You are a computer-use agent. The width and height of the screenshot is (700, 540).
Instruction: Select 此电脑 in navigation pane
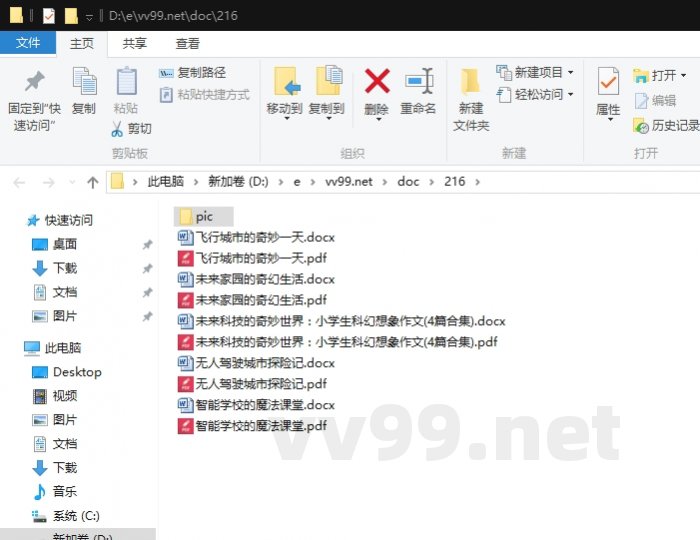63,348
